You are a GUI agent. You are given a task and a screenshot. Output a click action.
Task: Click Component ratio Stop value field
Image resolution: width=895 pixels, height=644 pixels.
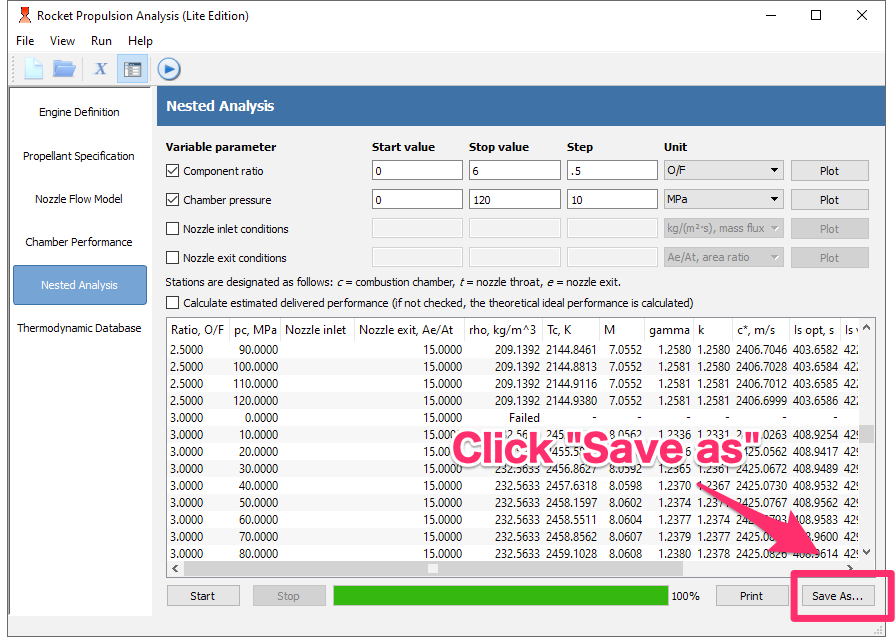click(514, 171)
